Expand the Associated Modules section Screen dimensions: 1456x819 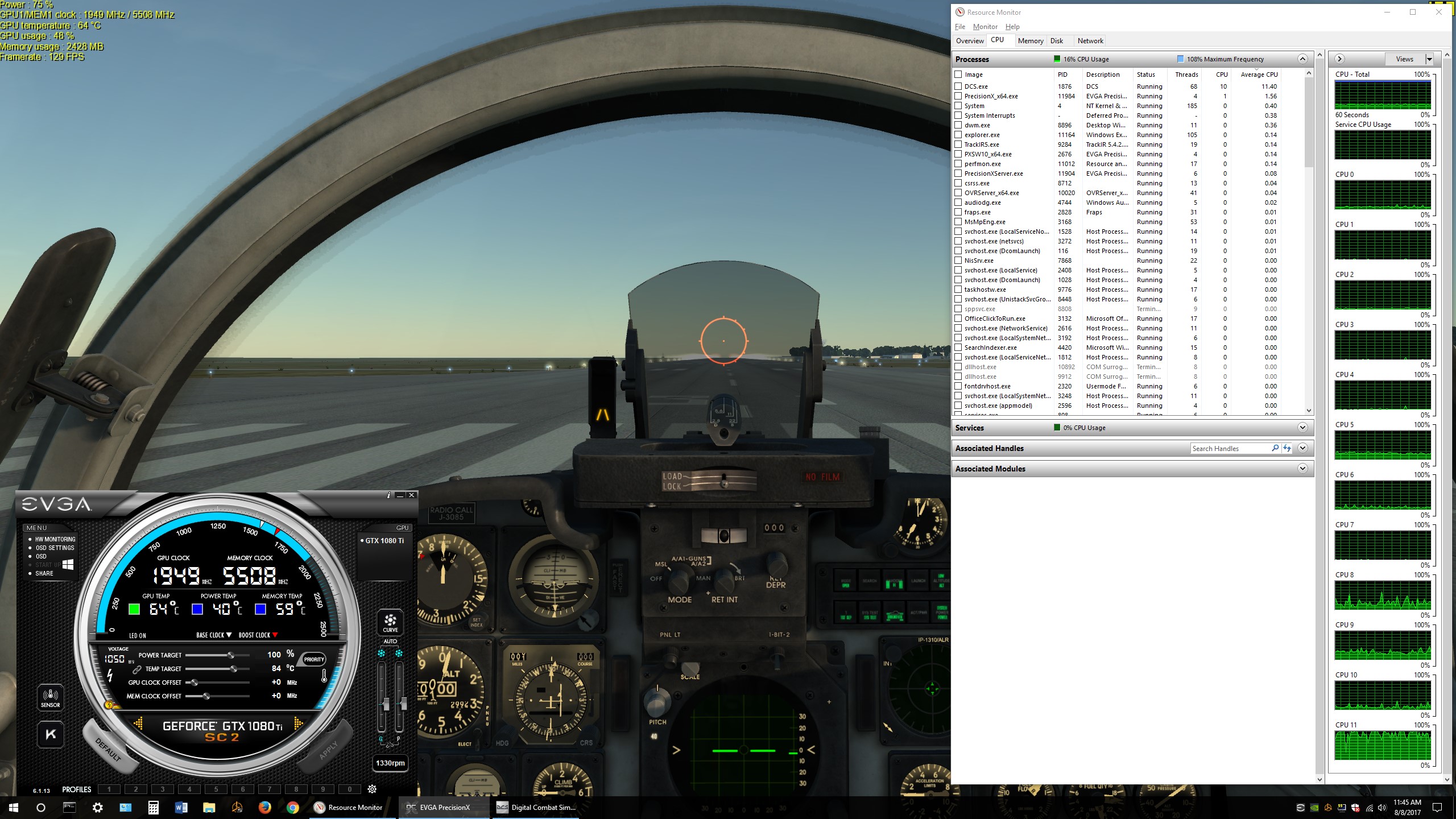(x=1302, y=469)
